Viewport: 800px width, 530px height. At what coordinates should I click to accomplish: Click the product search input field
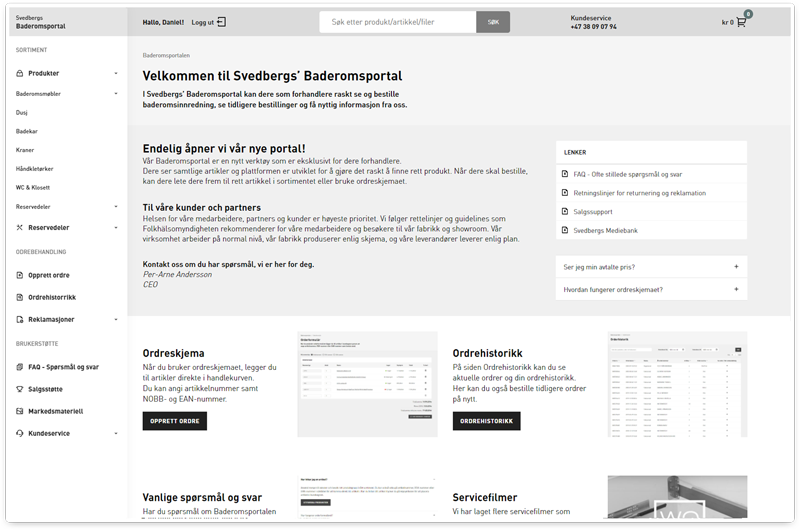point(398,22)
